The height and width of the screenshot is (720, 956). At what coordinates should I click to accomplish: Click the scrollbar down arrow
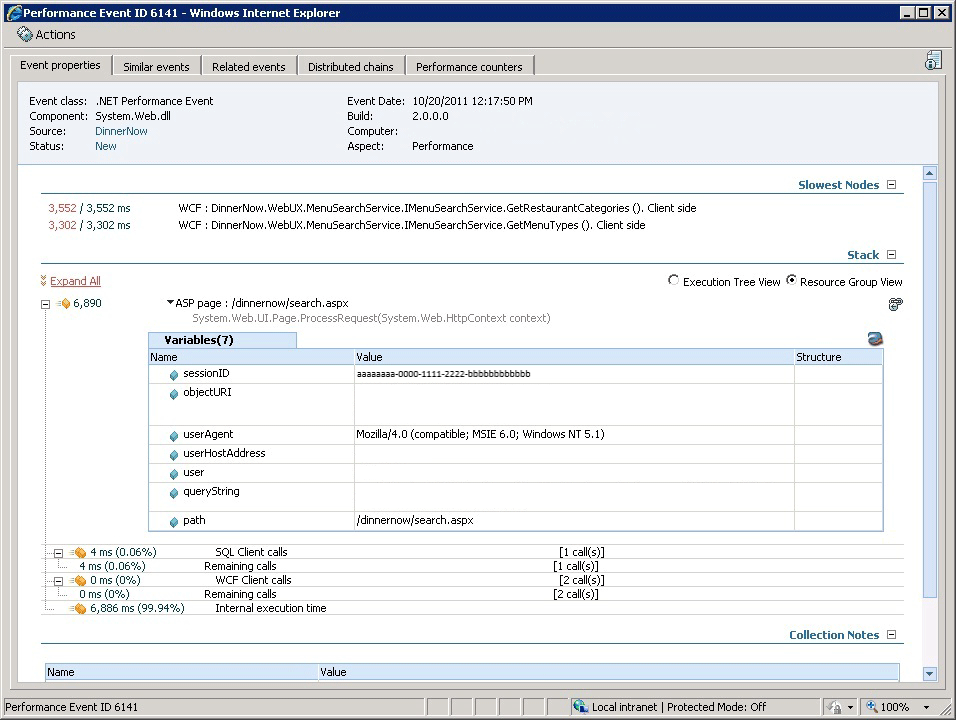tap(929, 674)
